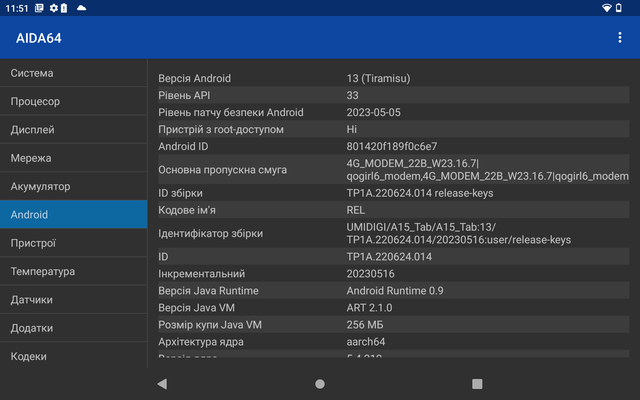Image resolution: width=640 pixels, height=400 pixels.
Task: Tap the news notification icon beside the clock
Action: pos(39,8)
